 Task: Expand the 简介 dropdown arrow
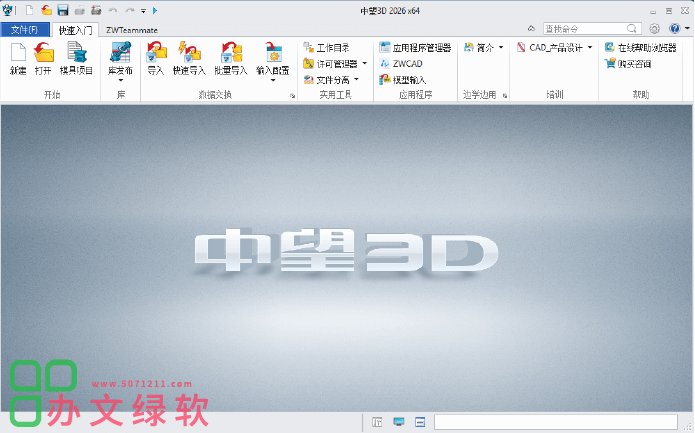pyautogui.click(x=501, y=47)
